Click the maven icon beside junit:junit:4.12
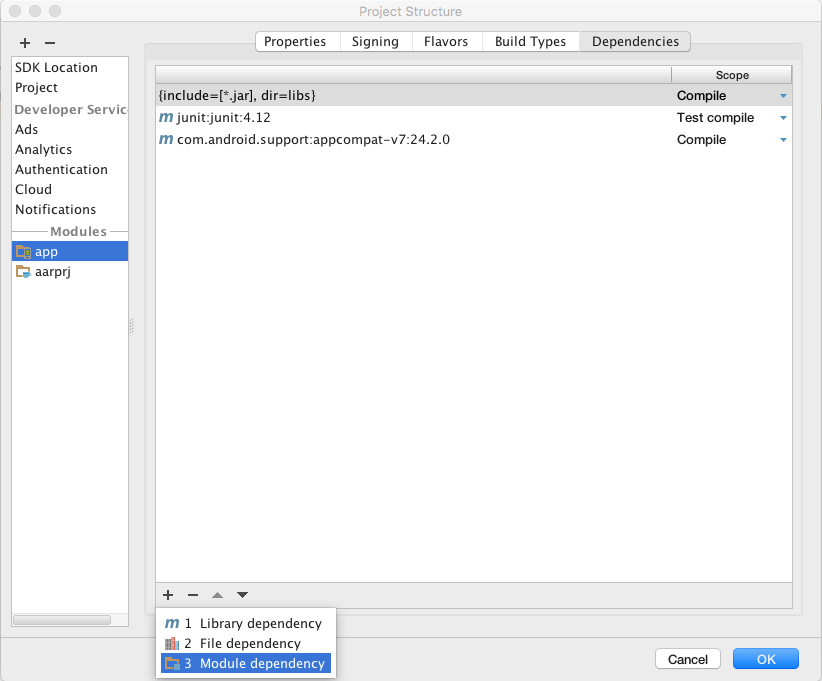 (166, 117)
